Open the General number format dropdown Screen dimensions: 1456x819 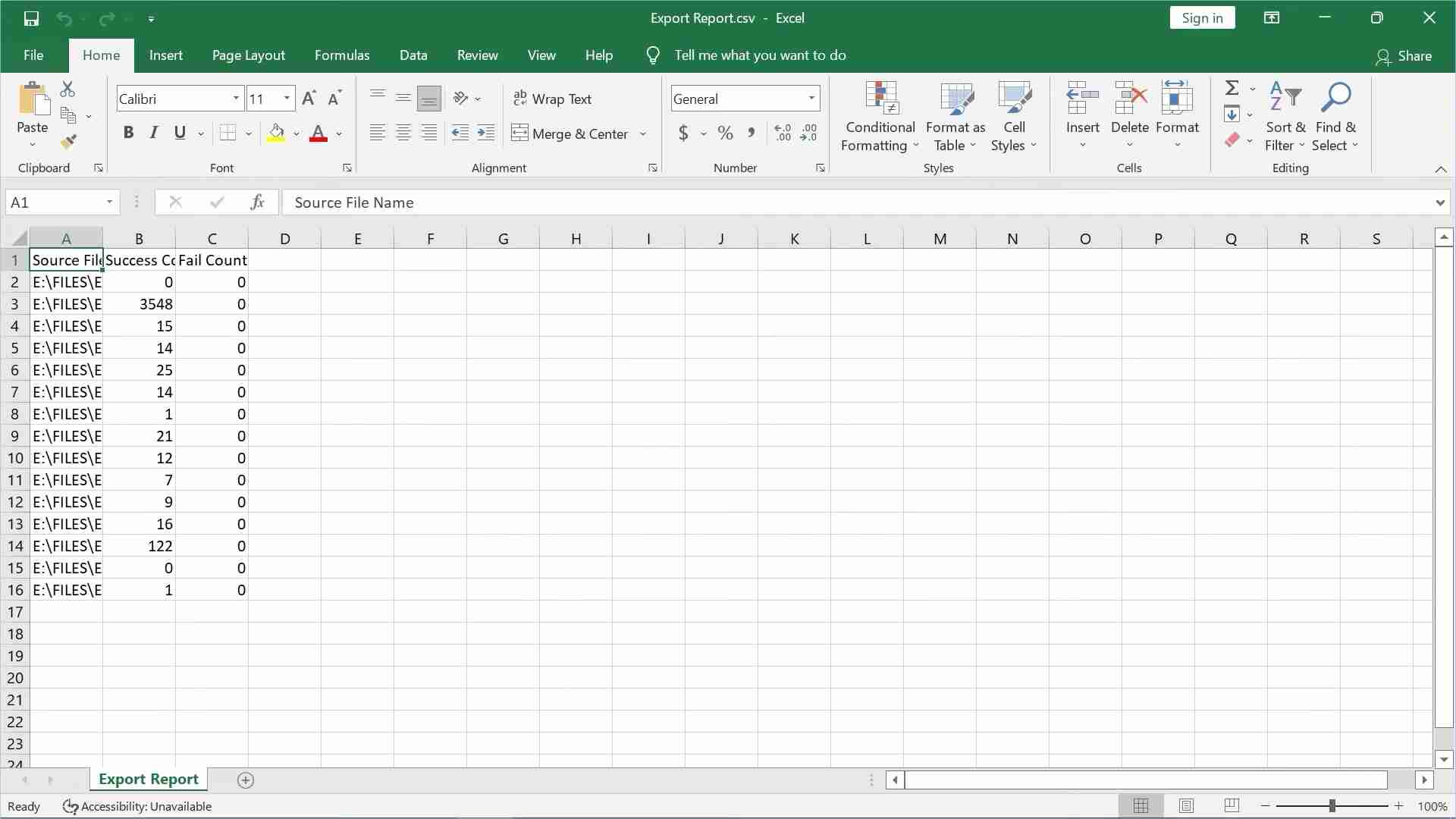point(811,99)
